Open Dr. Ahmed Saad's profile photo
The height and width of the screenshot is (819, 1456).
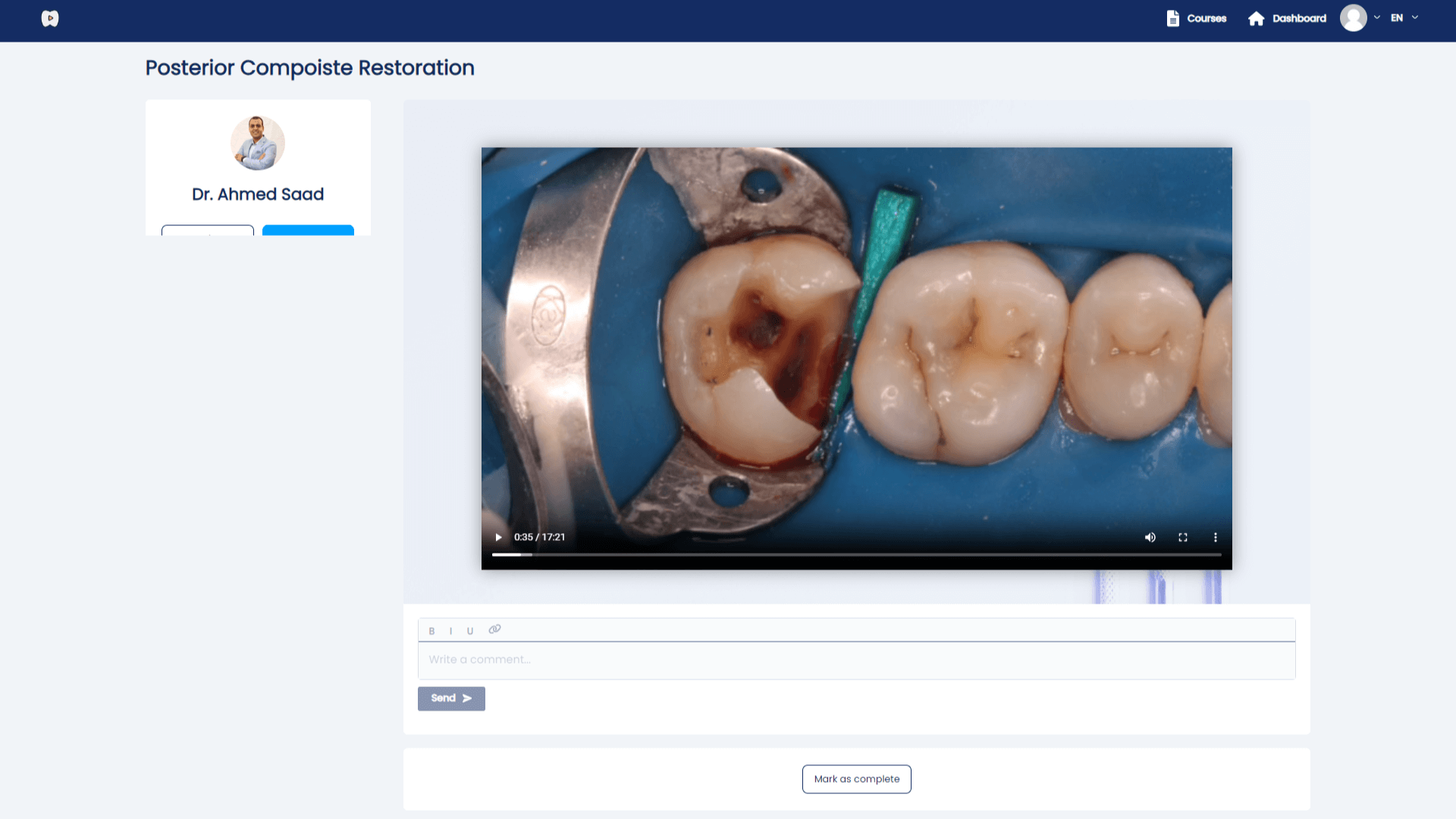click(x=258, y=143)
